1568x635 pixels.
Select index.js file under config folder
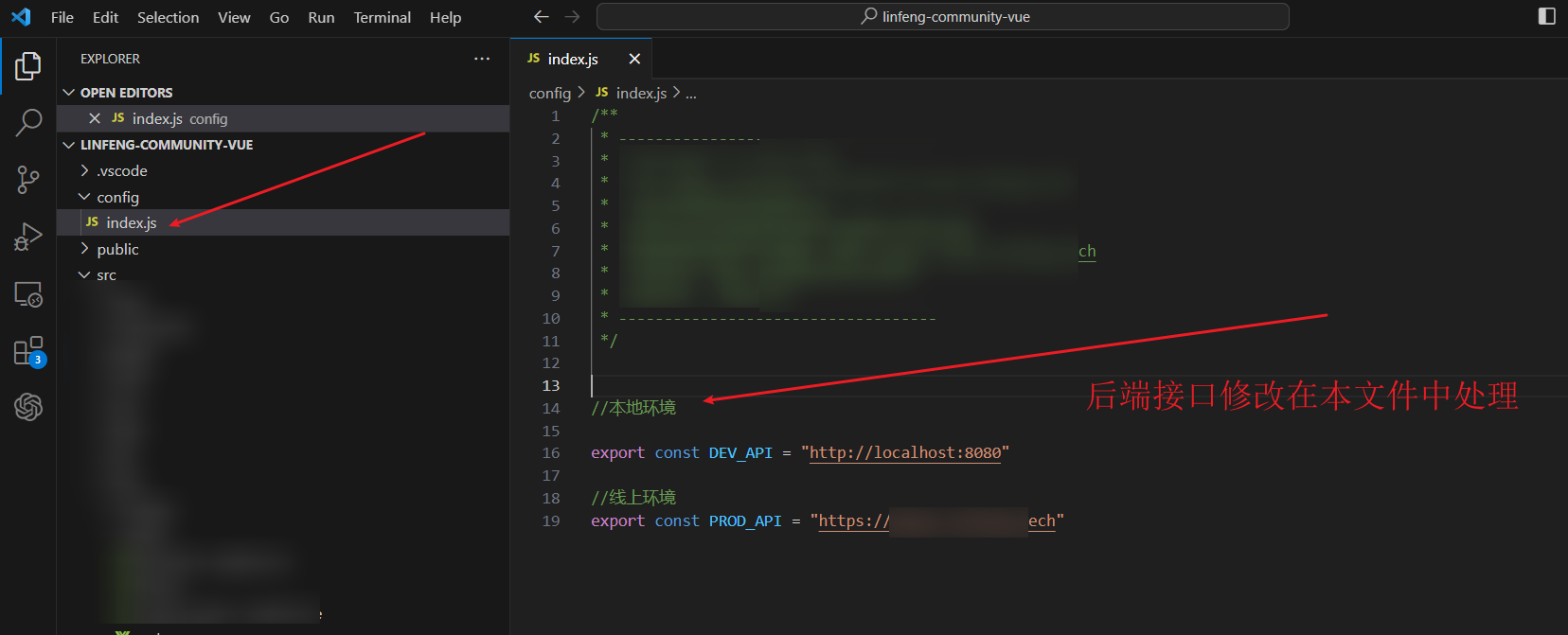pos(283,222)
